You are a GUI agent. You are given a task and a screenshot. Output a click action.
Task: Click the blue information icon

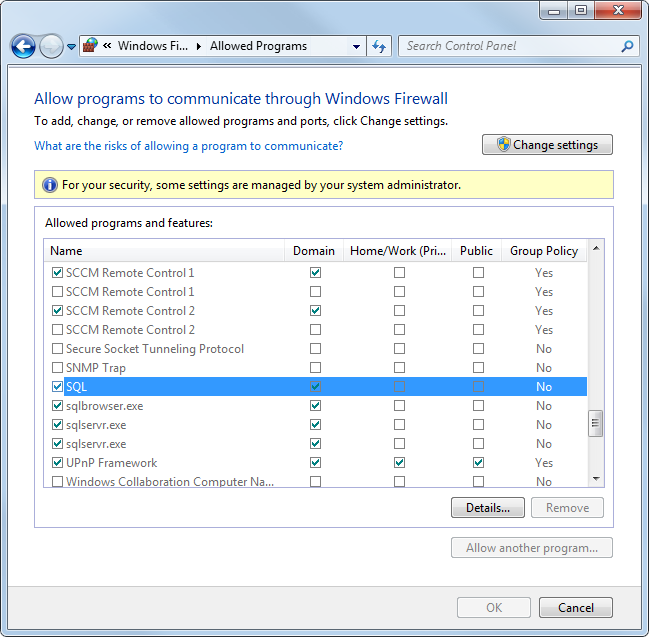50,185
